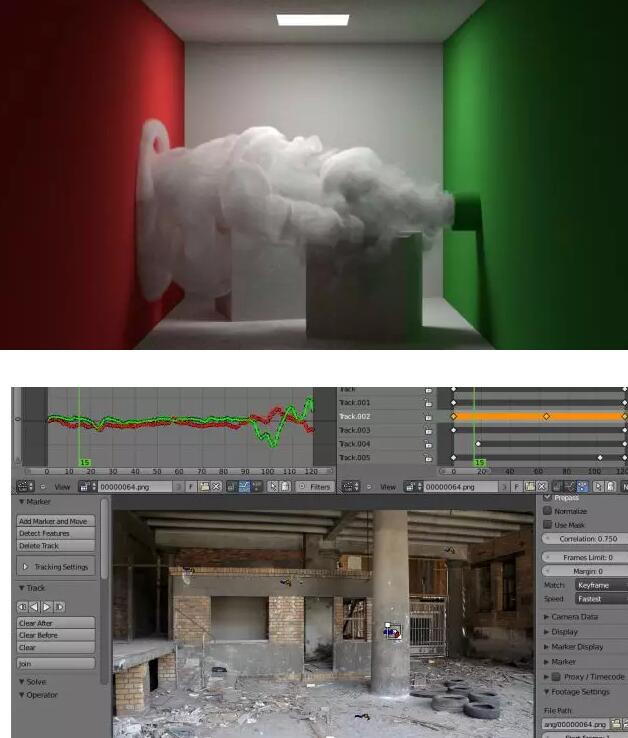Screen dimensions: 628x738
Task: Toggle show hidden icon in dopesheet header
Action: [x=611, y=487]
